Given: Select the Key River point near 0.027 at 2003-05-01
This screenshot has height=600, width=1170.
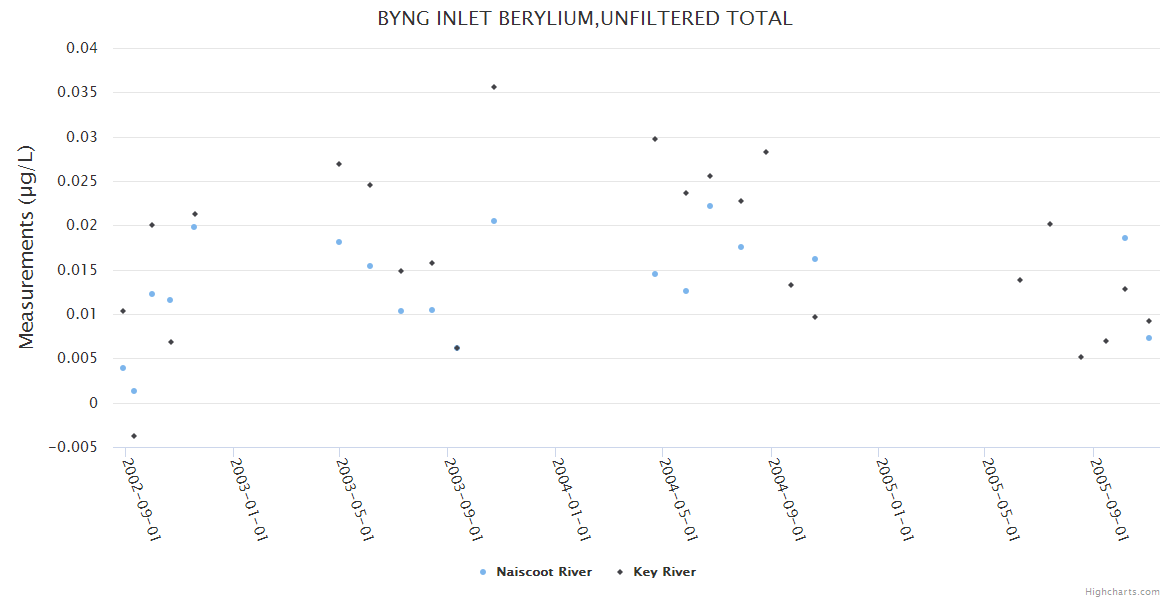Looking at the screenshot, I should coord(339,164).
